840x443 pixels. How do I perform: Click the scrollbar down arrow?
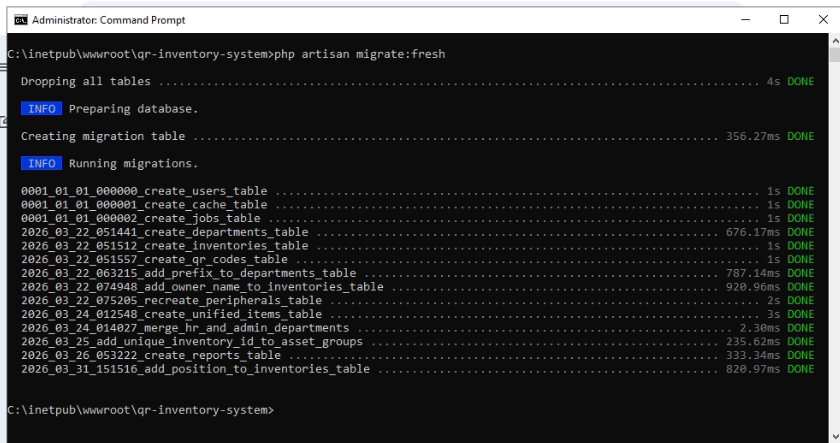tap(834, 437)
